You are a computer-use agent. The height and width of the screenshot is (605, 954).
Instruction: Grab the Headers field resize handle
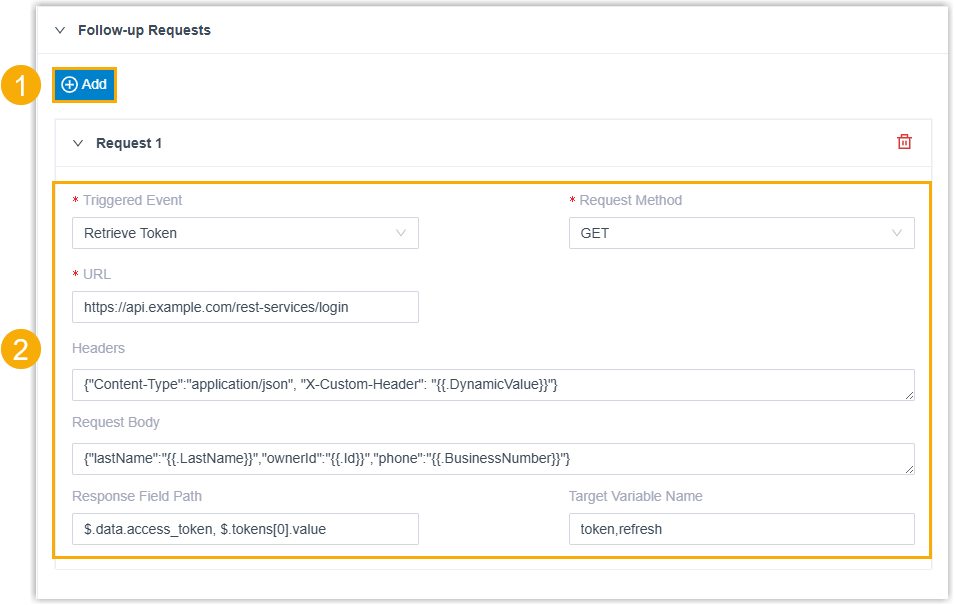point(908,395)
